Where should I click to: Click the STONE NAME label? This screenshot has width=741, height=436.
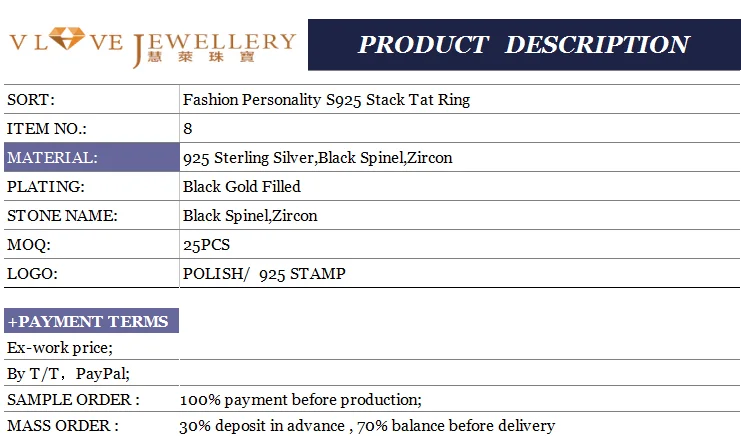point(62,216)
